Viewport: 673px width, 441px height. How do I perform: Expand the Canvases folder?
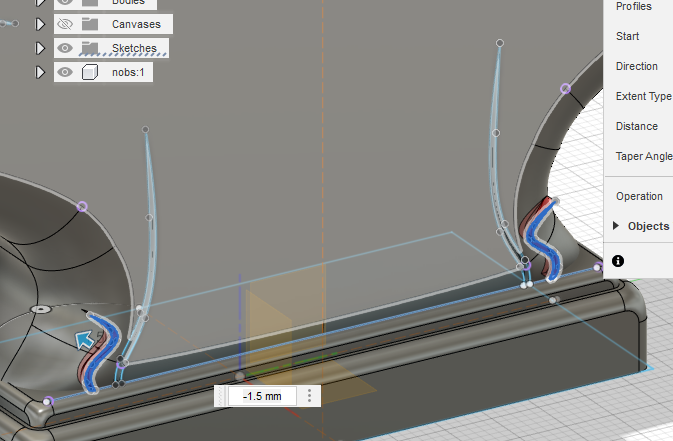click(40, 24)
